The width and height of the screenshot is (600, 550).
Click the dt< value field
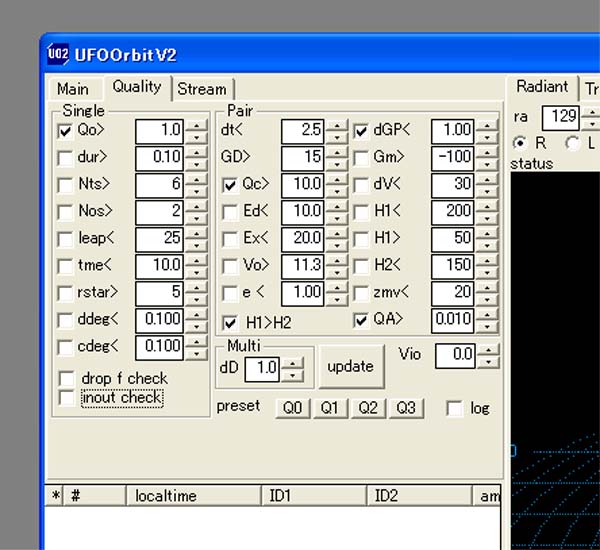[302, 131]
